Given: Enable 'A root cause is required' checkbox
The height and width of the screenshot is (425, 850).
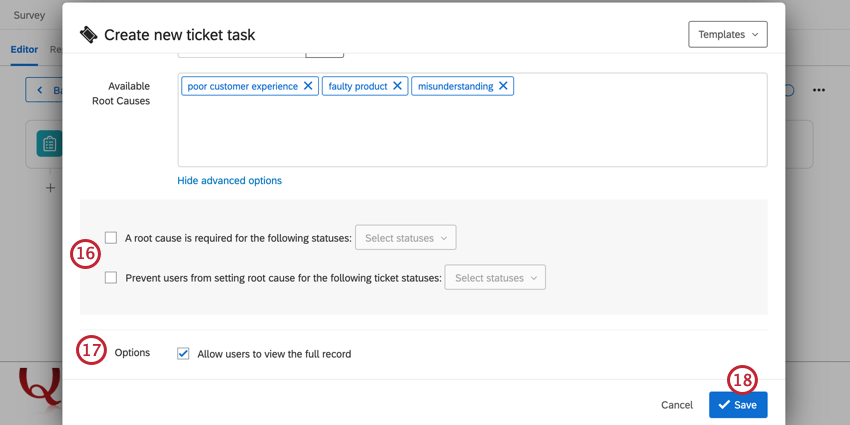Looking at the screenshot, I should pos(111,238).
